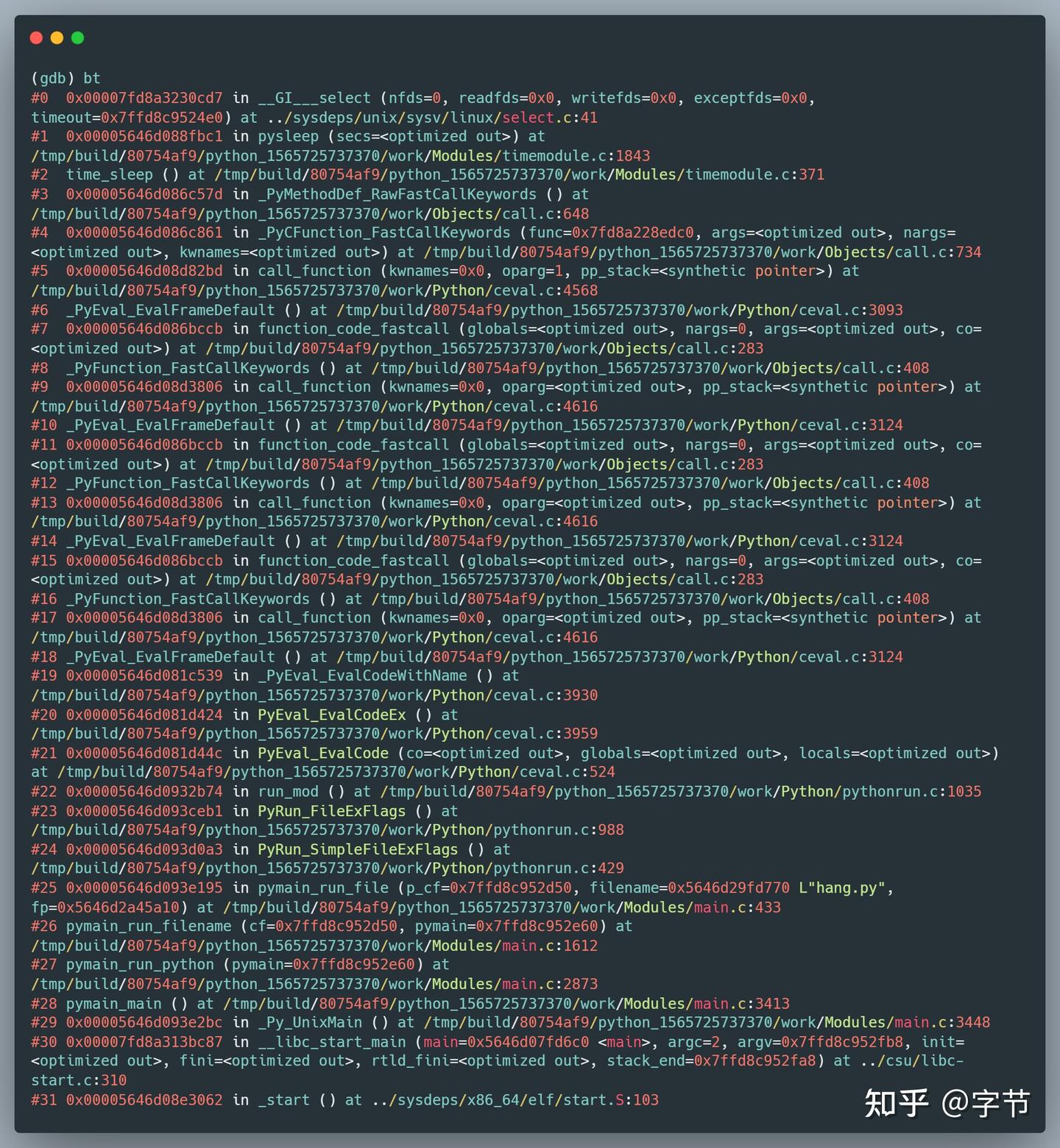This screenshot has width=1060, height=1148.
Task: Click the green zoom window button
Action: click(x=78, y=37)
